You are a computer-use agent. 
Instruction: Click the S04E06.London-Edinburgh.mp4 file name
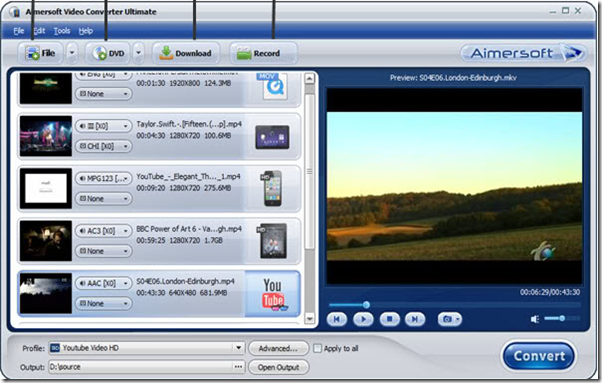pos(185,282)
